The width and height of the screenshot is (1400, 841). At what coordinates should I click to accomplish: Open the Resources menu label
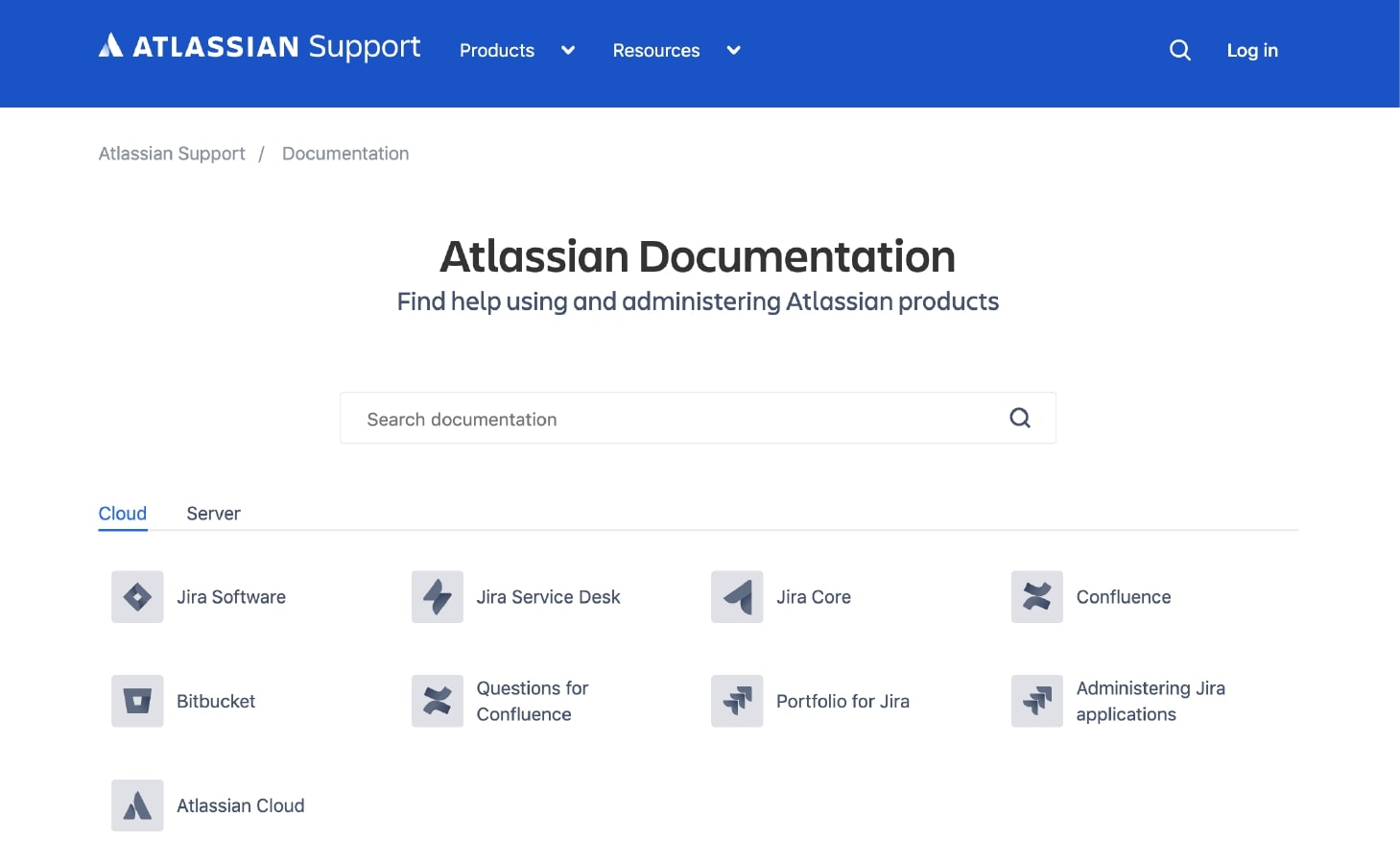coord(656,51)
